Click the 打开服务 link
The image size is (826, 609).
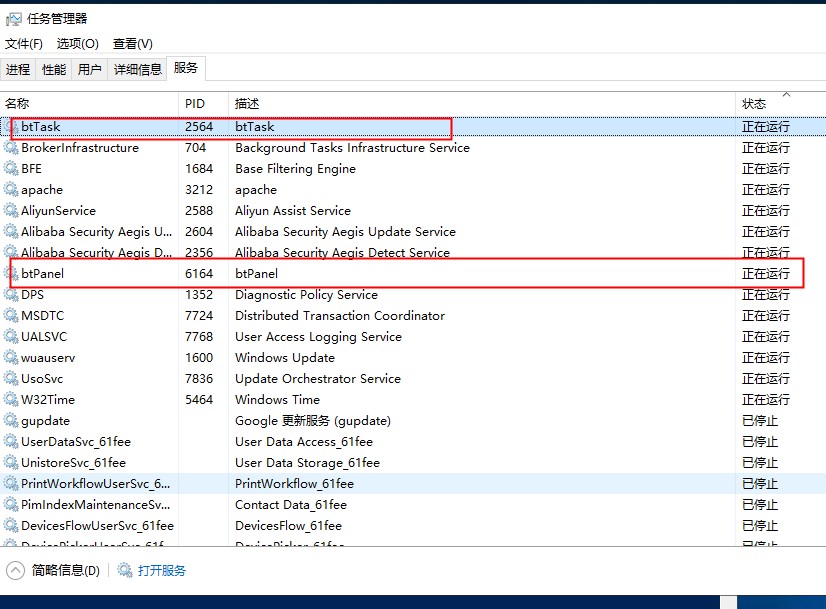pyautogui.click(x=162, y=571)
